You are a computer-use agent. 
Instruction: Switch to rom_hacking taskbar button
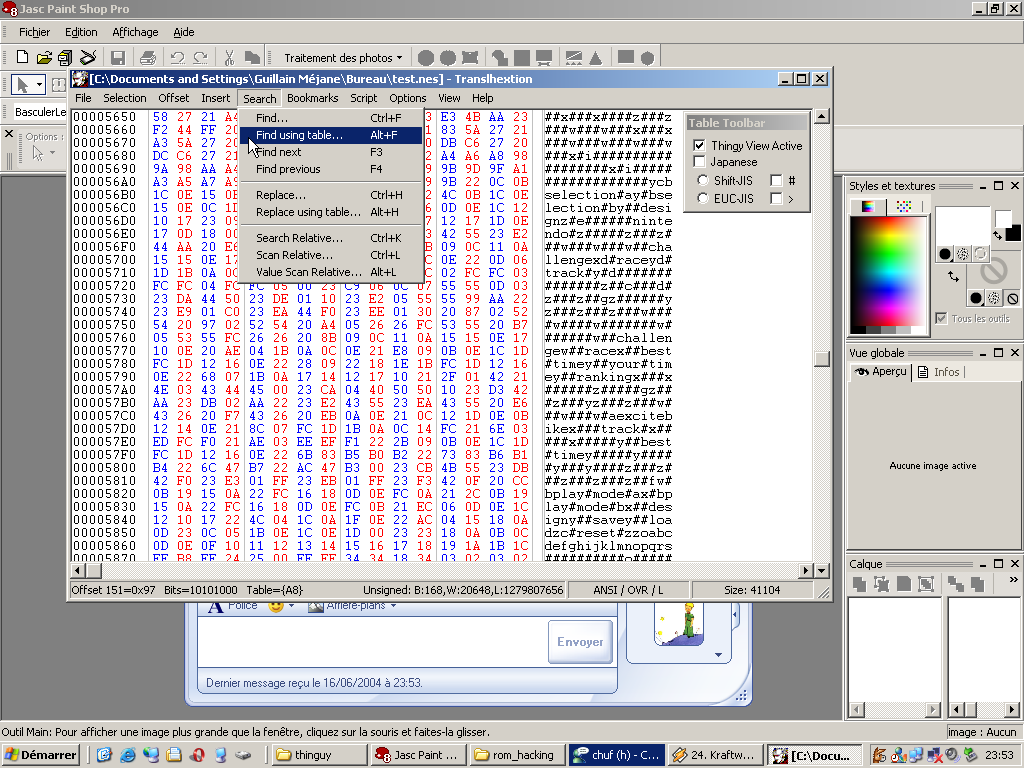point(516,755)
